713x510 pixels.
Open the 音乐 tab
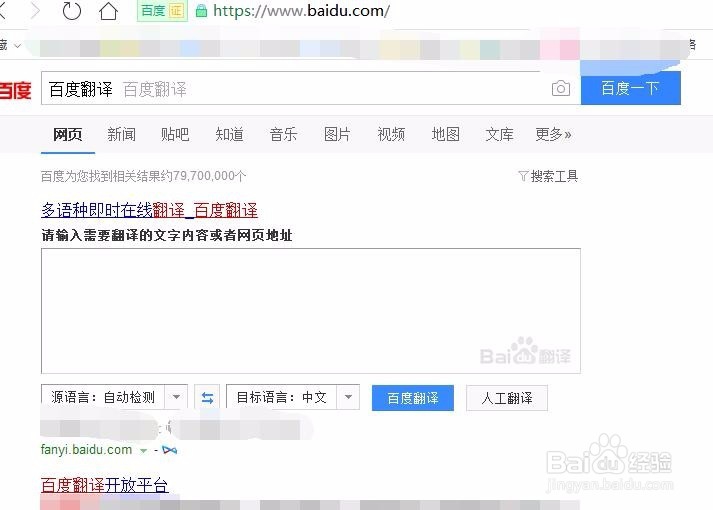click(283, 134)
